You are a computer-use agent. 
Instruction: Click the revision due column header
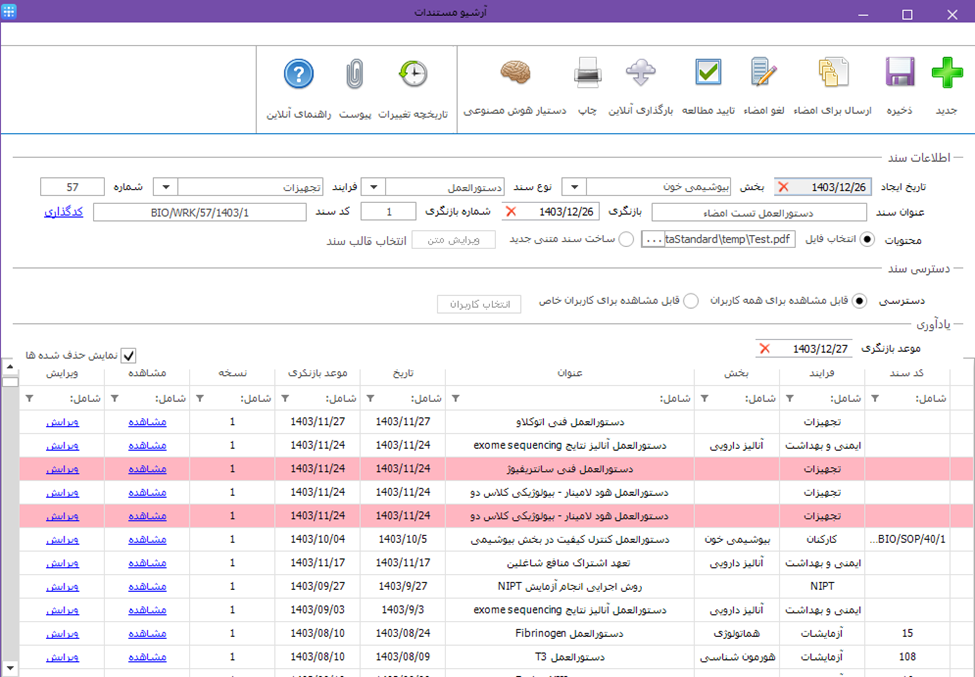point(317,373)
